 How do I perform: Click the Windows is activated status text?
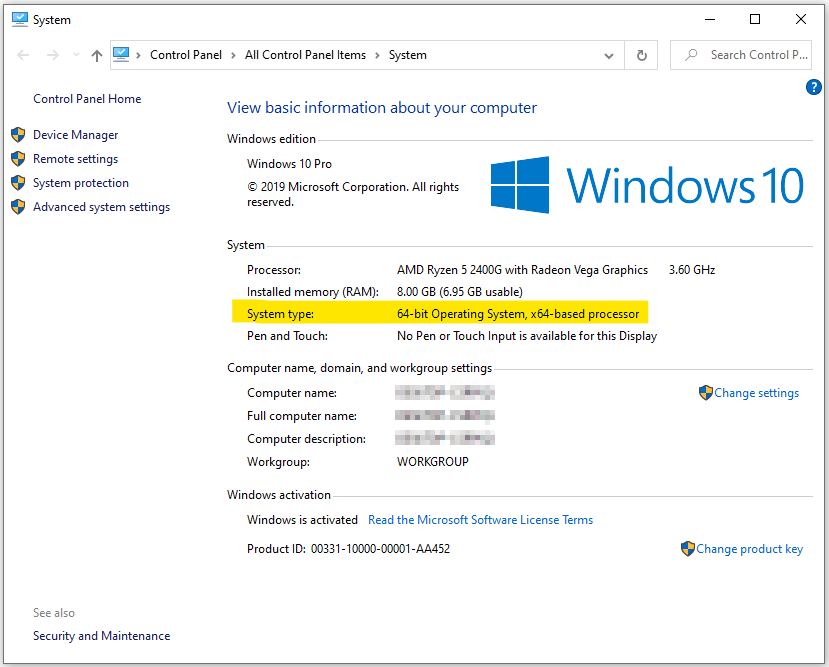[302, 520]
